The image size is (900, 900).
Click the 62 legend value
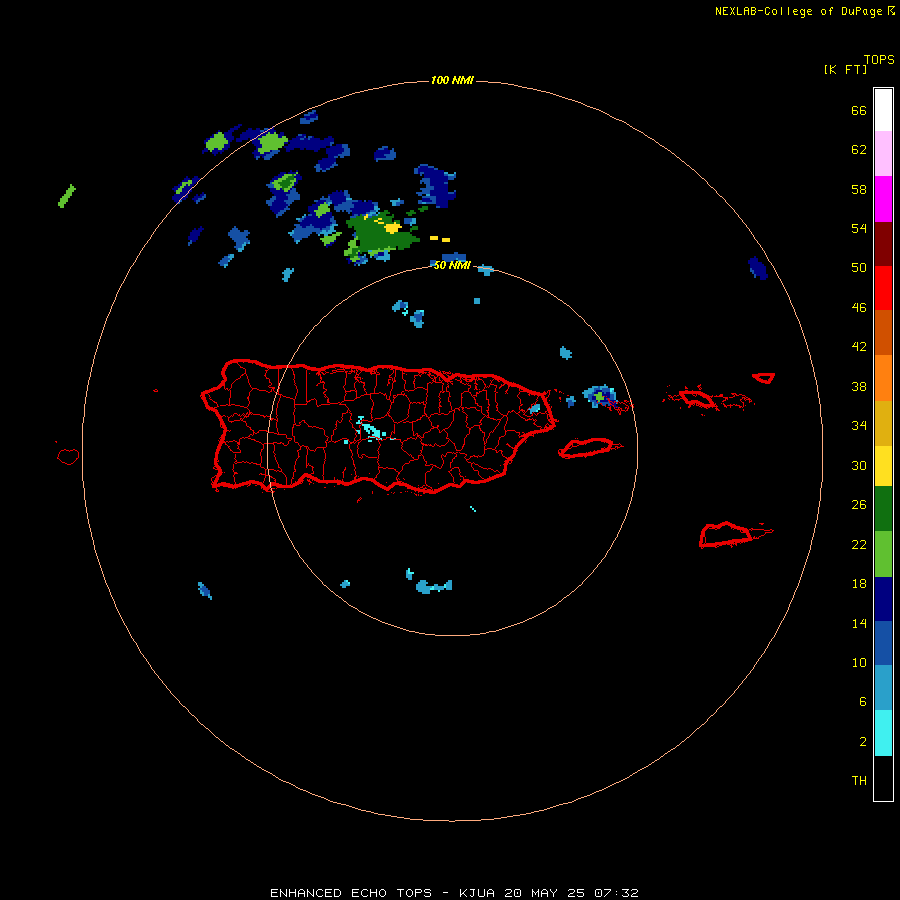(859, 150)
